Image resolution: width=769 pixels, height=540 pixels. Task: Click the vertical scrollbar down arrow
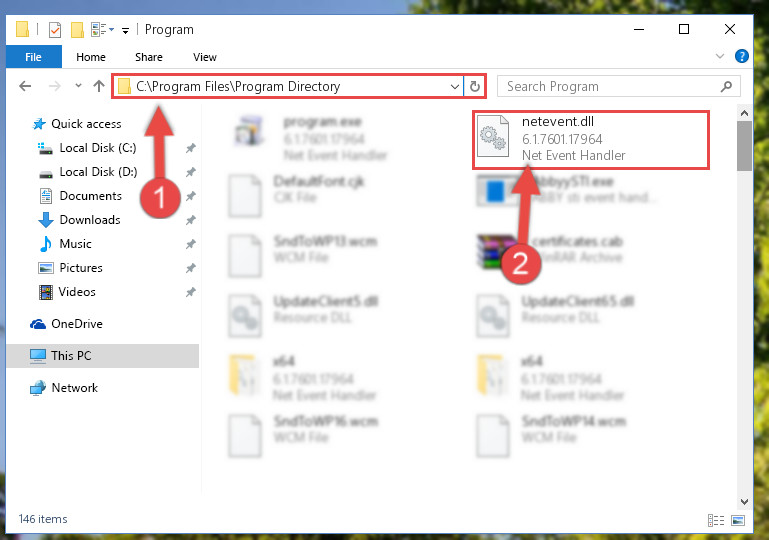pos(744,501)
